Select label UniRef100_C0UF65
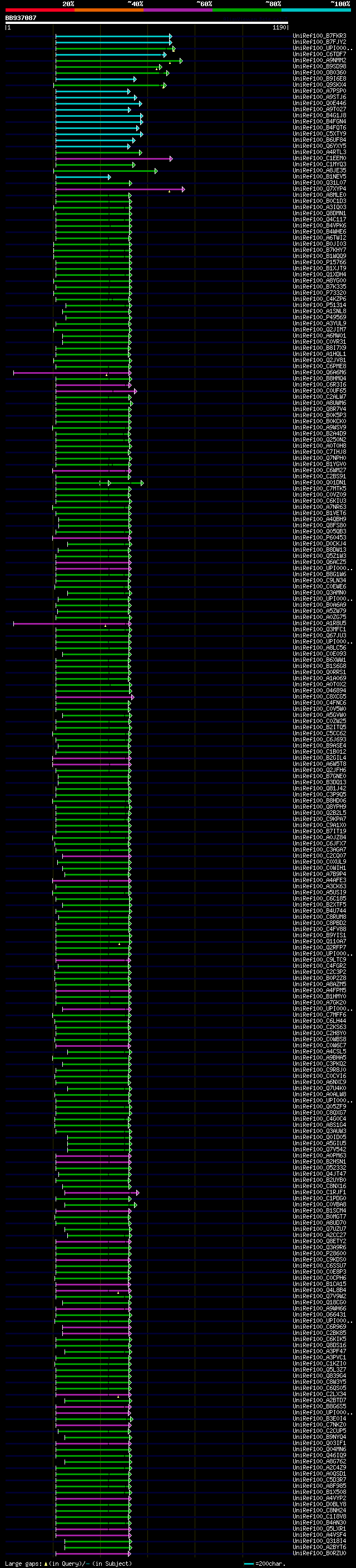Image resolution: width=356 pixels, height=1568 pixels. click(319, 391)
